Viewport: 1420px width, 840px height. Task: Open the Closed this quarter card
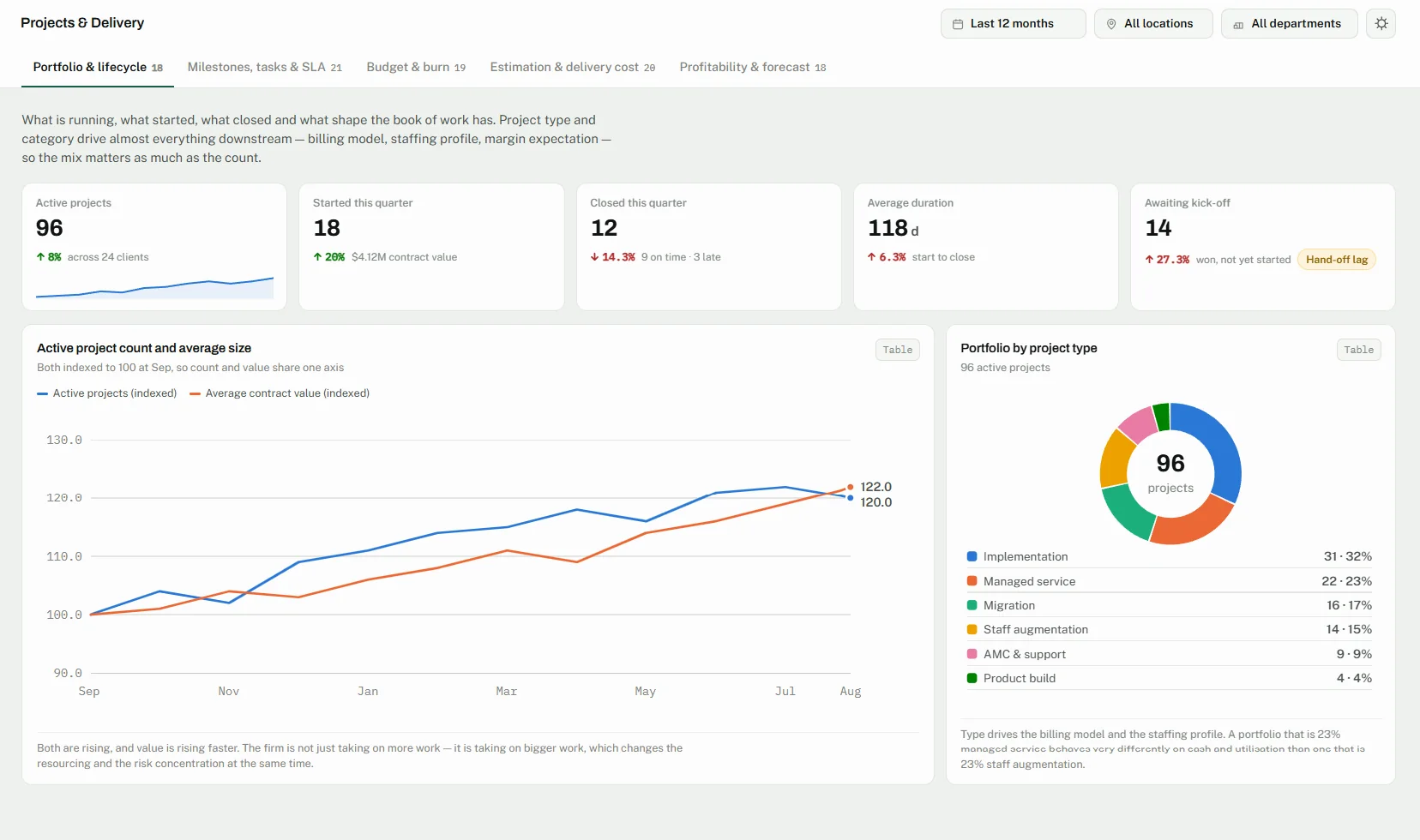(x=709, y=247)
